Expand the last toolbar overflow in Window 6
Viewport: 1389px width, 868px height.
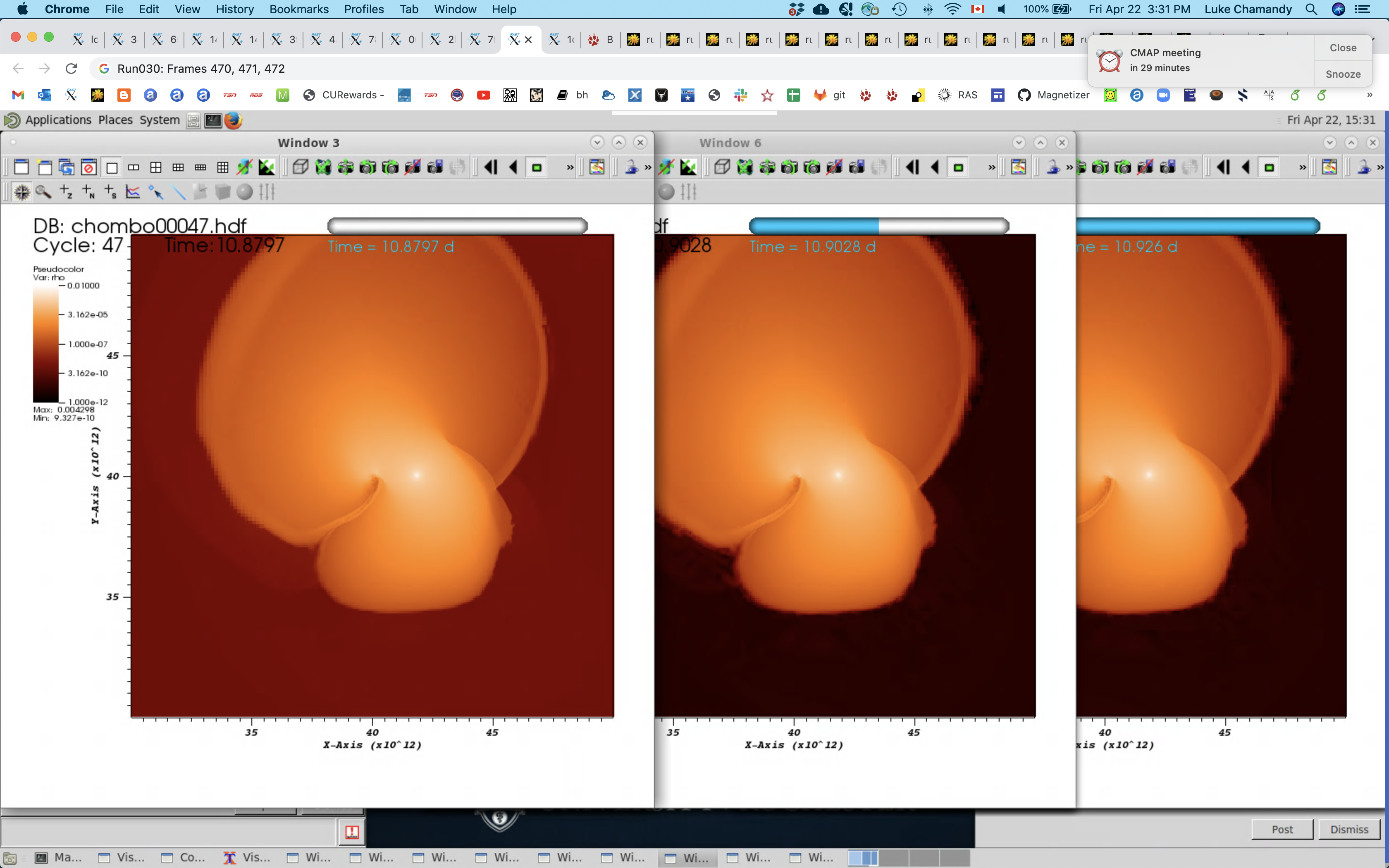(x=1069, y=168)
